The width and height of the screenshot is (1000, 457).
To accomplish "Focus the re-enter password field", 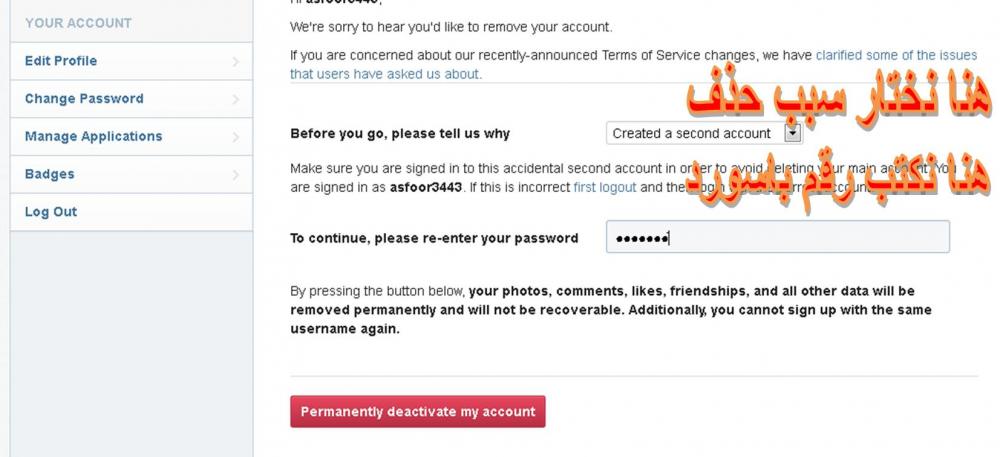I will pyautogui.click(x=777, y=238).
